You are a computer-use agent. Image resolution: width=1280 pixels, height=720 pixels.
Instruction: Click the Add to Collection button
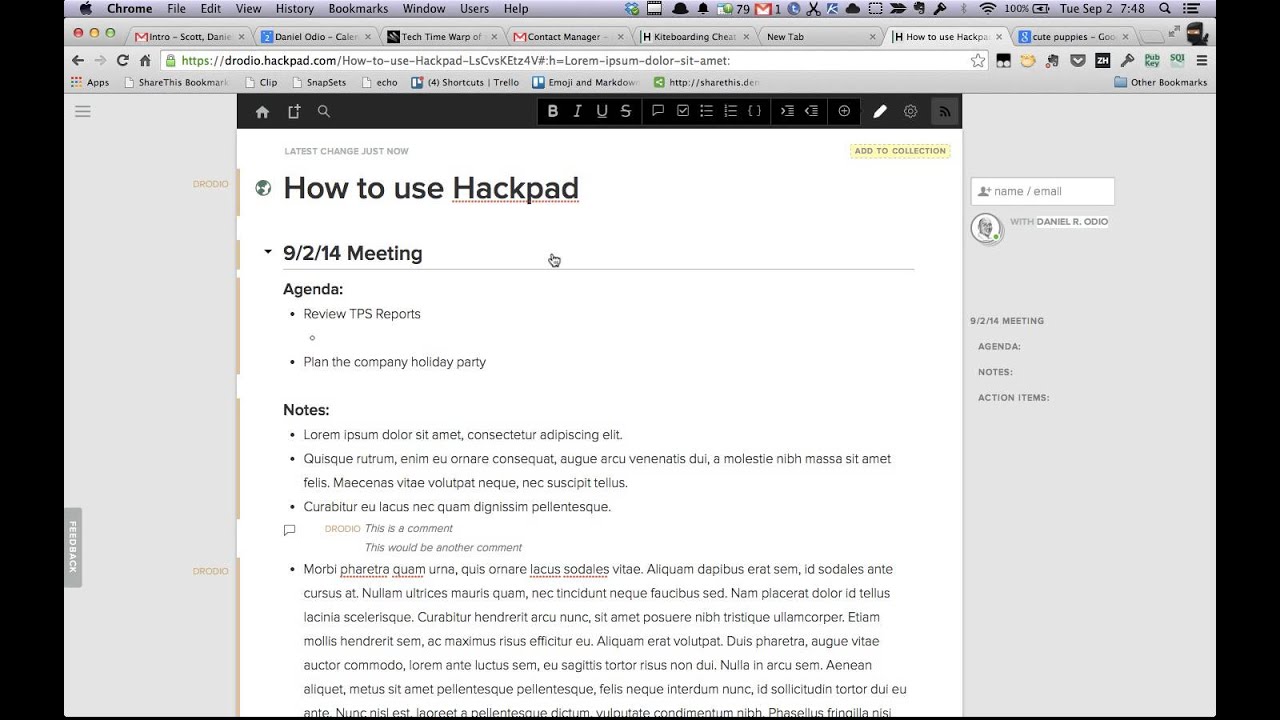[x=900, y=151]
